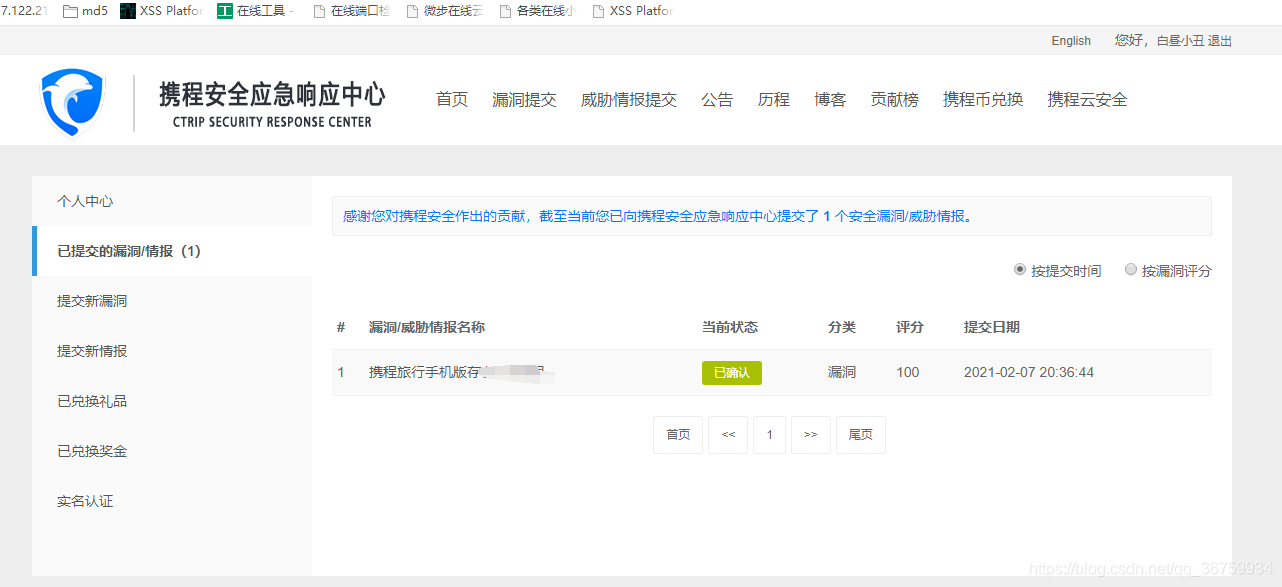Open 博客 in the top navigation

point(830,100)
